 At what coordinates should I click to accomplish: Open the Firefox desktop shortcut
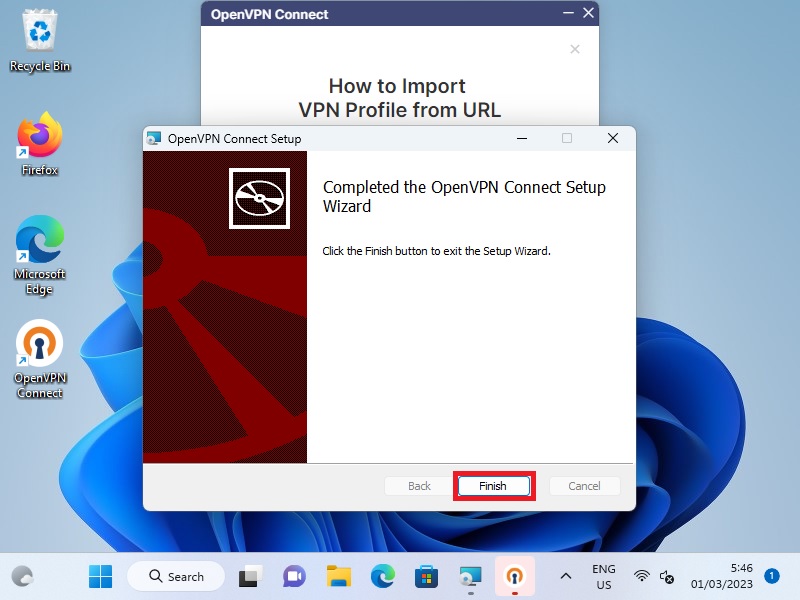coord(40,143)
